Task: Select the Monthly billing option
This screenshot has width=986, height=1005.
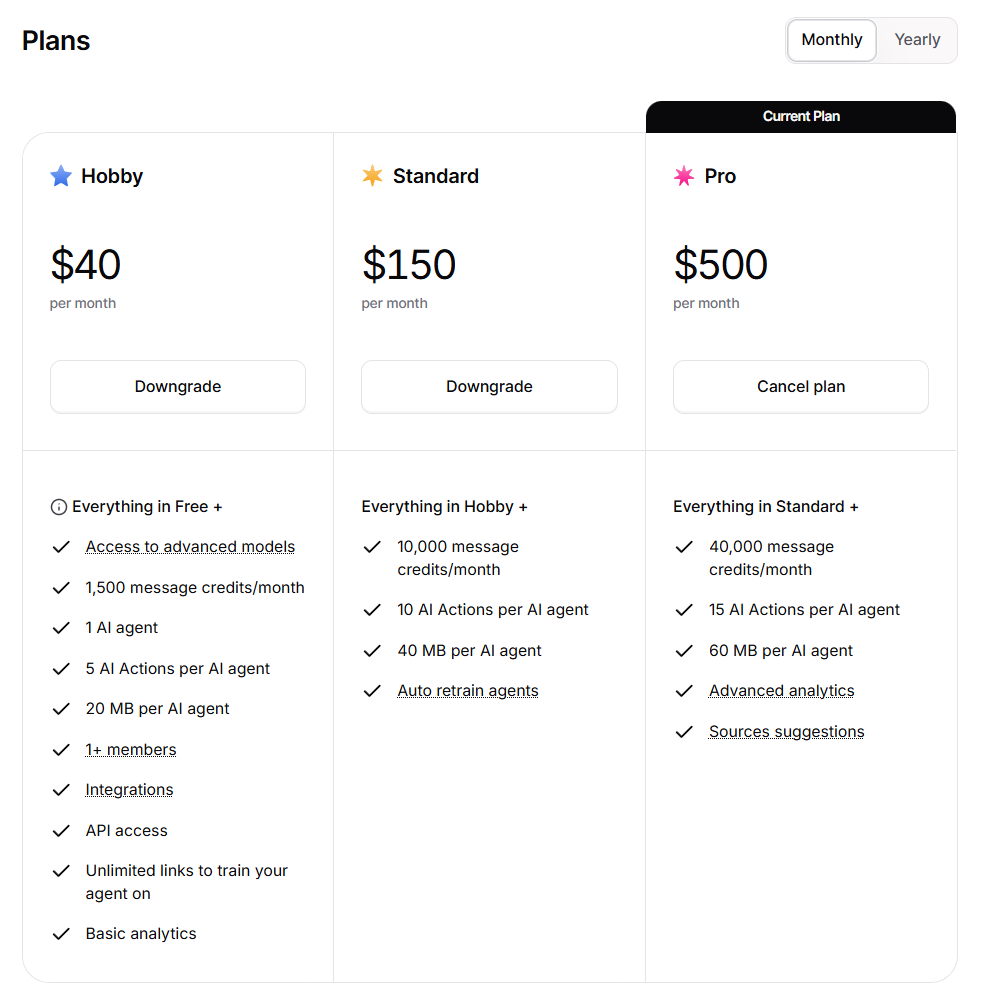Action: pos(831,40)
